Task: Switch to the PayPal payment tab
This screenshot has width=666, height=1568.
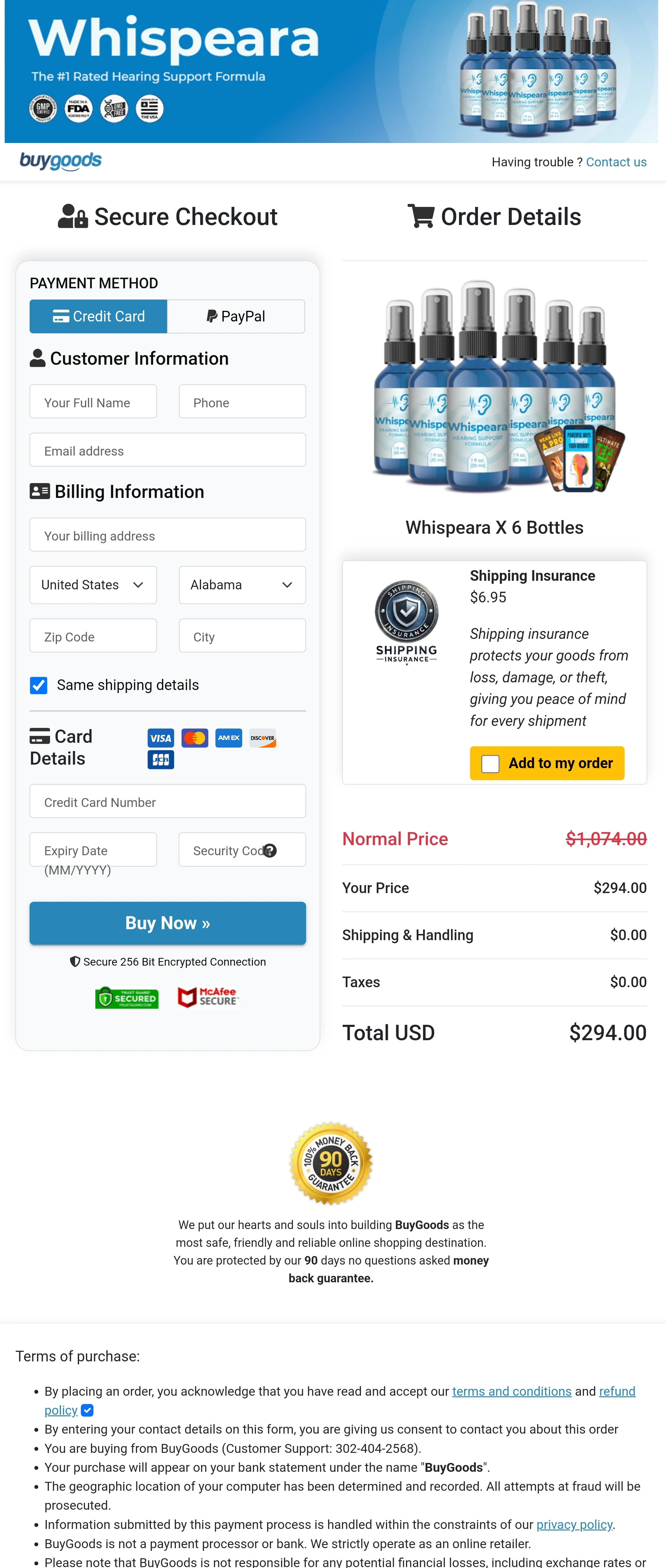Action: pos(236,316)
